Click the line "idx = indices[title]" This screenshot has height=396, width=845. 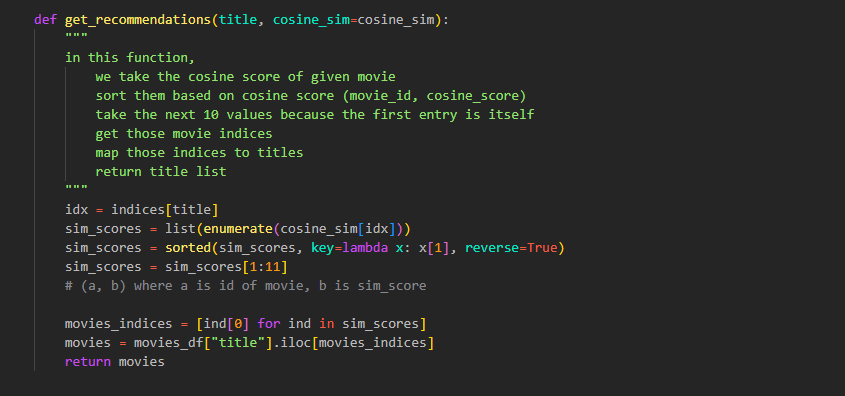pos(142,210)
